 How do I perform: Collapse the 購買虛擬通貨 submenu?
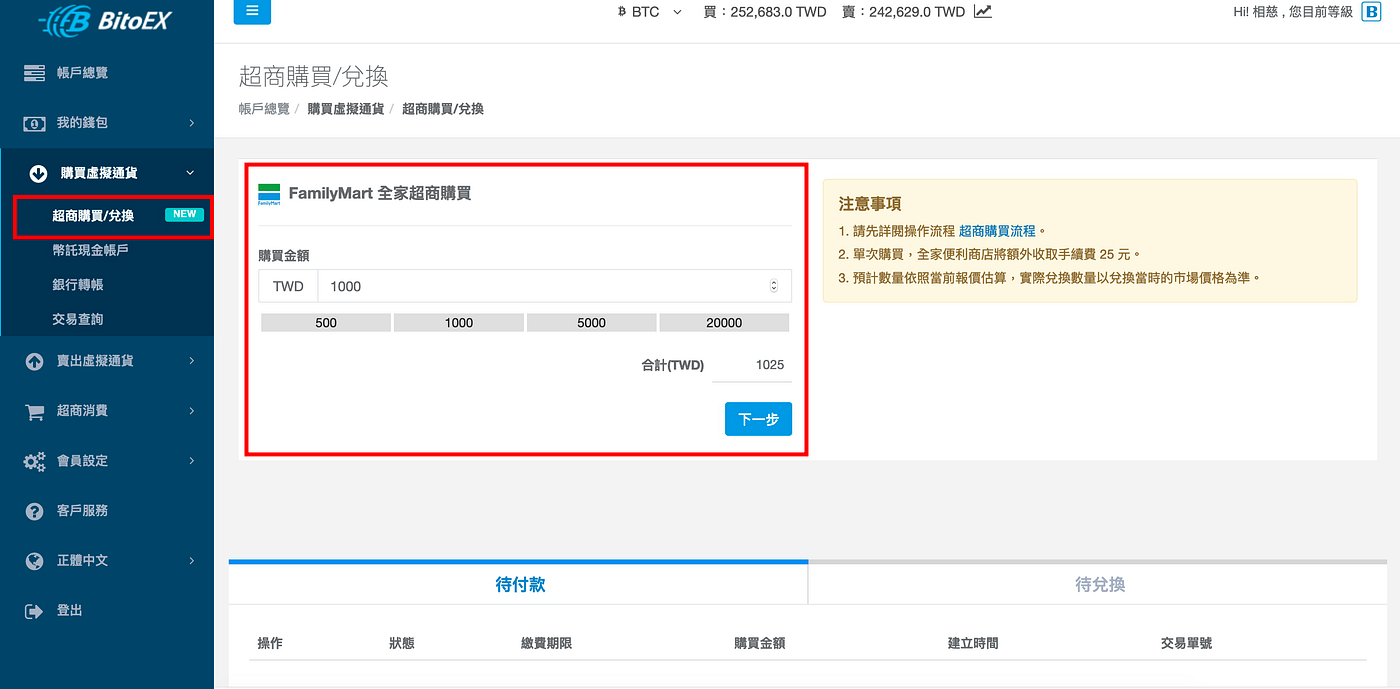click(x=191, y=174)
